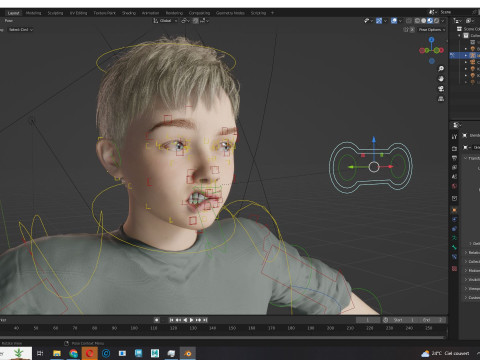Click the red X axis on navigation gizmo
This screenshot has height=360, width=480.
tap(441, 50)
